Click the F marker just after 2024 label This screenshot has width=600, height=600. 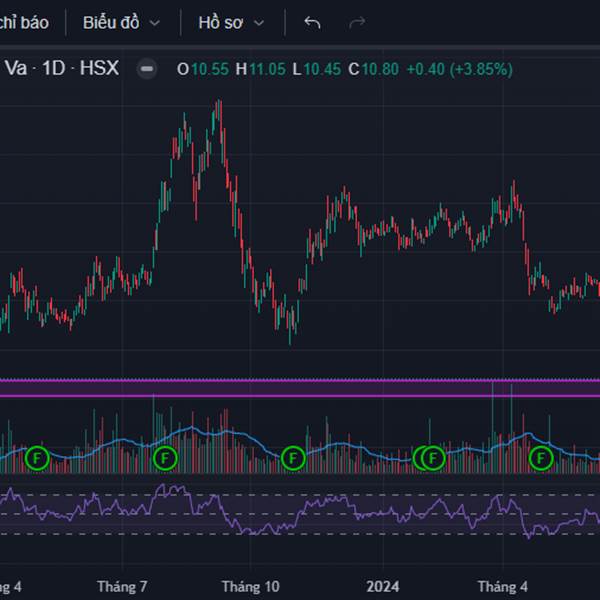[433, 458]
